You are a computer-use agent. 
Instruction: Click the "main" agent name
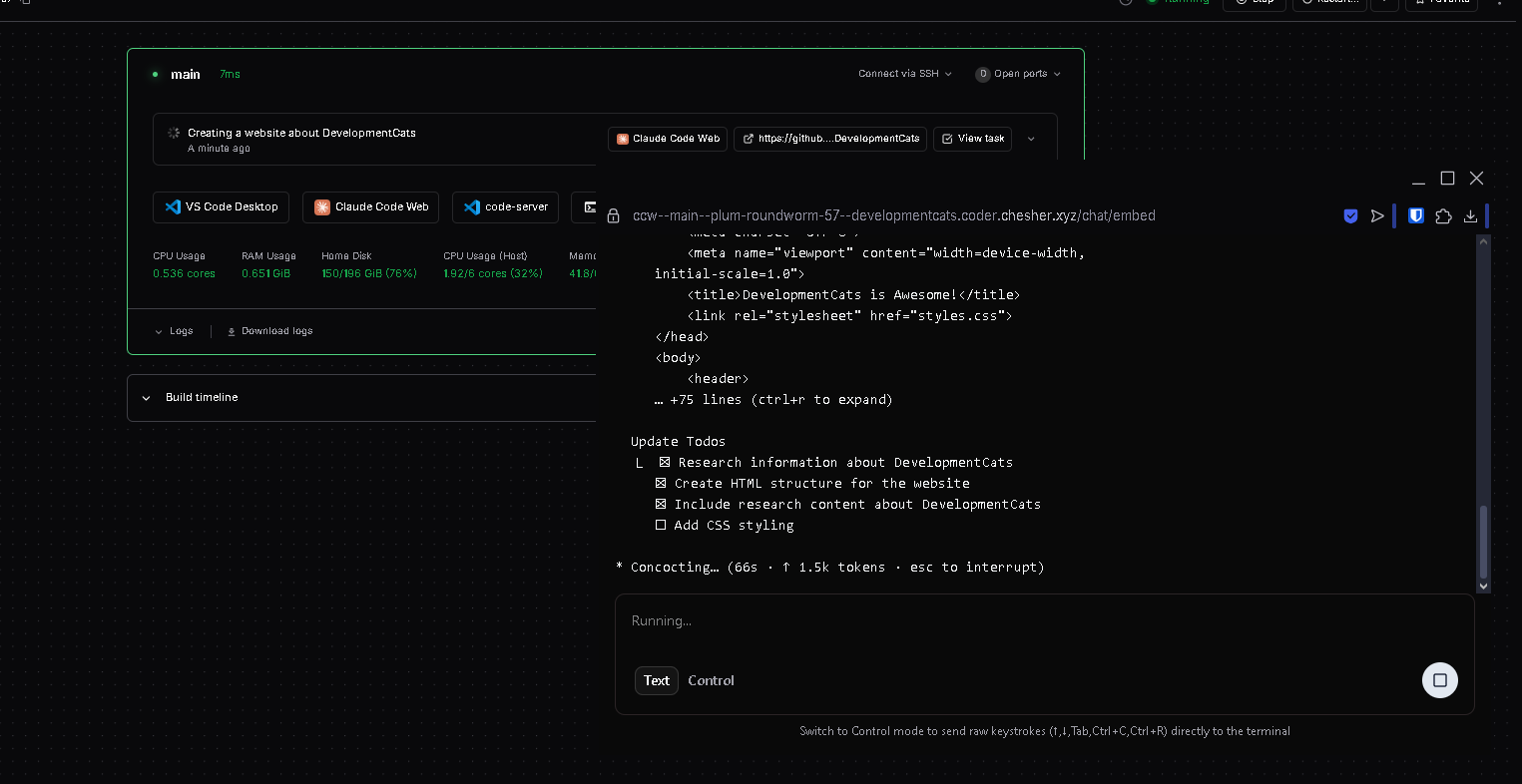pyautogui.click(x=186, y=74)
